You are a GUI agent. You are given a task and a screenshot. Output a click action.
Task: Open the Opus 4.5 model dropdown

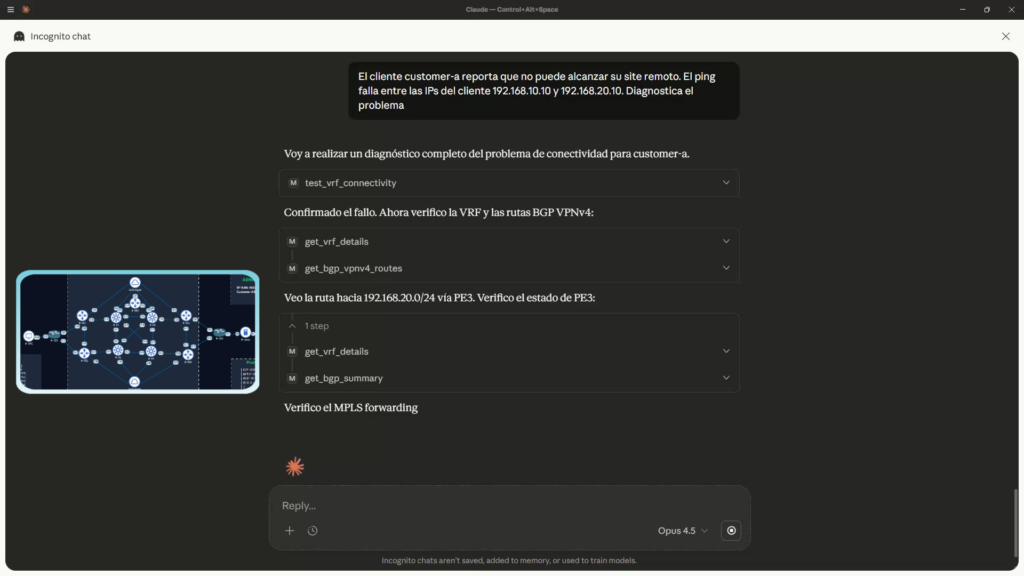683,531
